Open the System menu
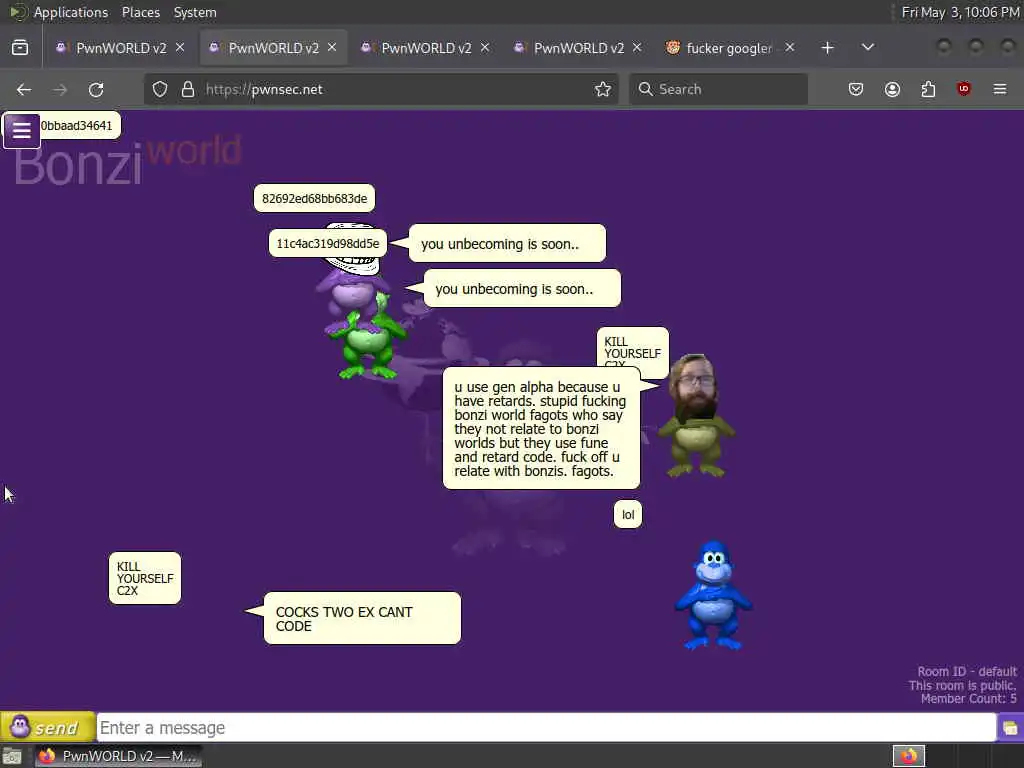The height and width of the screenshot is (768, 1024). 195,12
